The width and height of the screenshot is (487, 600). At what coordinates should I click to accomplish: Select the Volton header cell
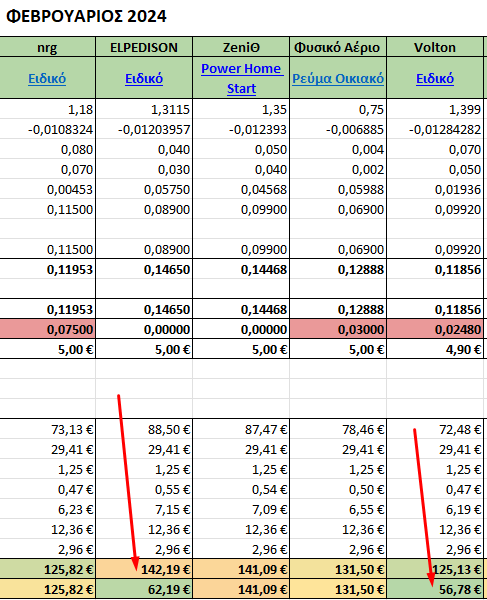coord(435,47)
